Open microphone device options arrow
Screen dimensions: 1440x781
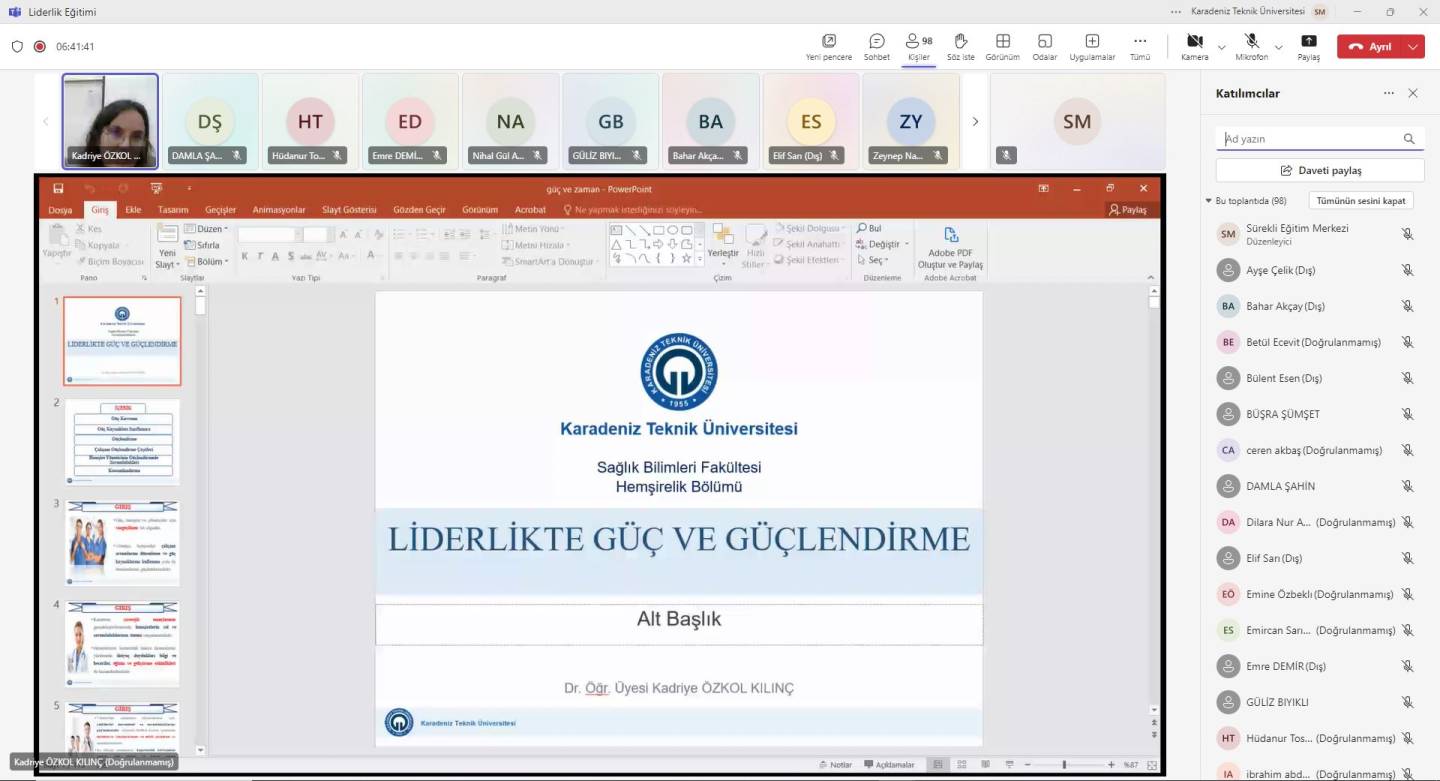tap(1278, 47)
